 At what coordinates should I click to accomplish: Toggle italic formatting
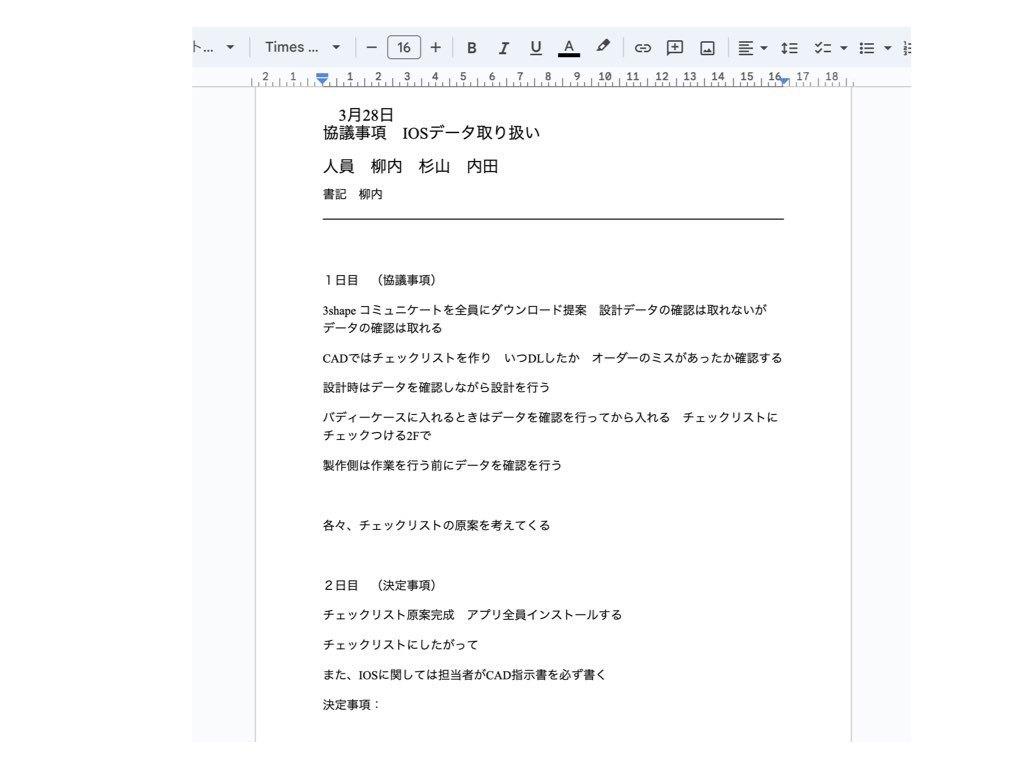pos(504,48)
